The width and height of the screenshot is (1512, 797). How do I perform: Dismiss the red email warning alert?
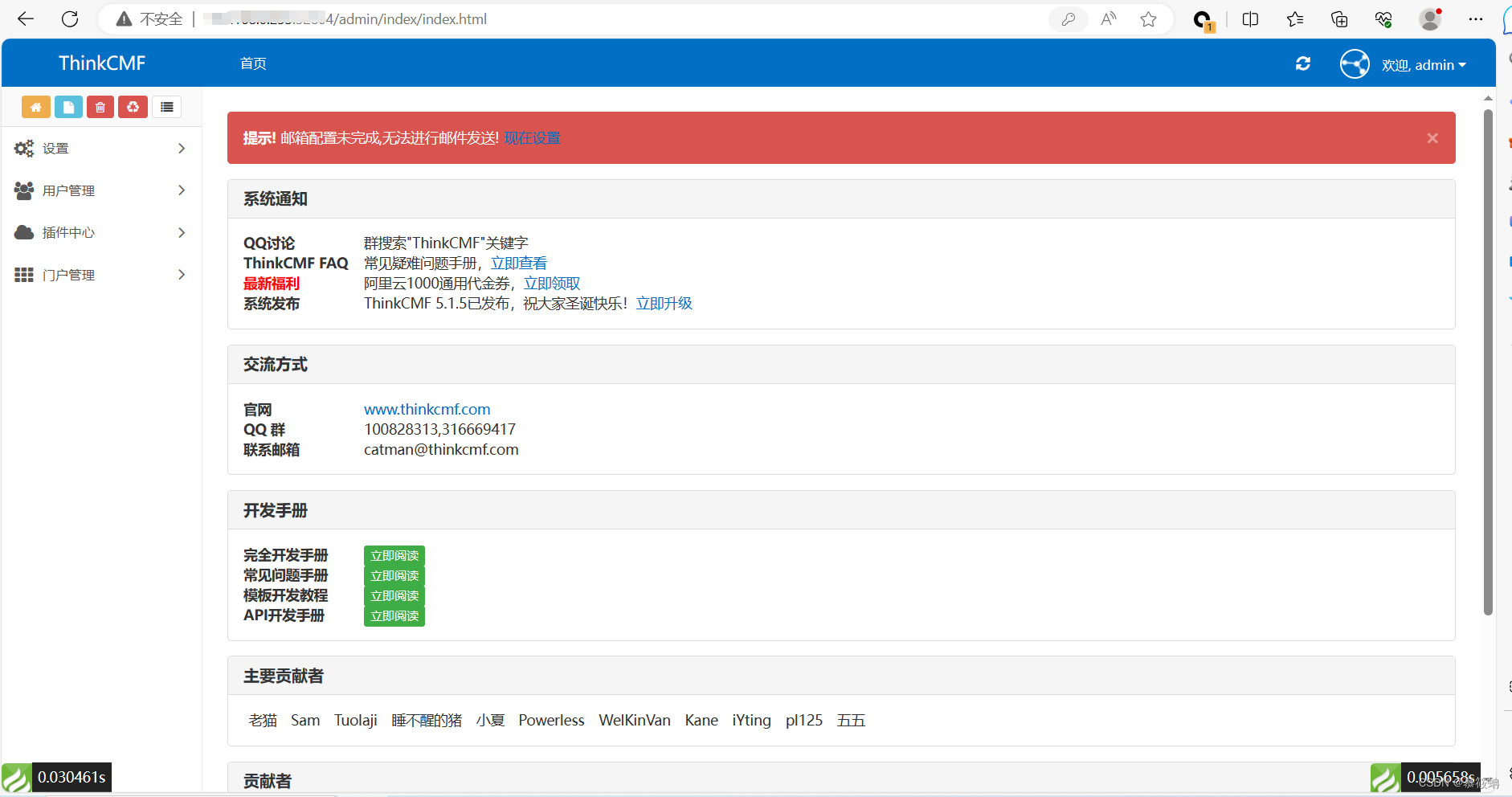(x=1433, y=137)
